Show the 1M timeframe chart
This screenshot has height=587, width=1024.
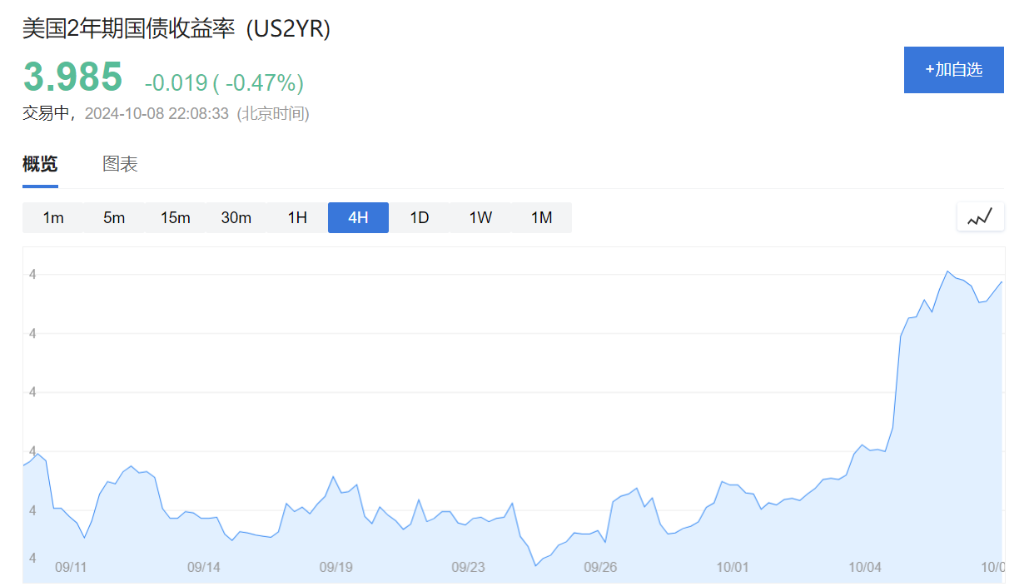click(541, 218)
